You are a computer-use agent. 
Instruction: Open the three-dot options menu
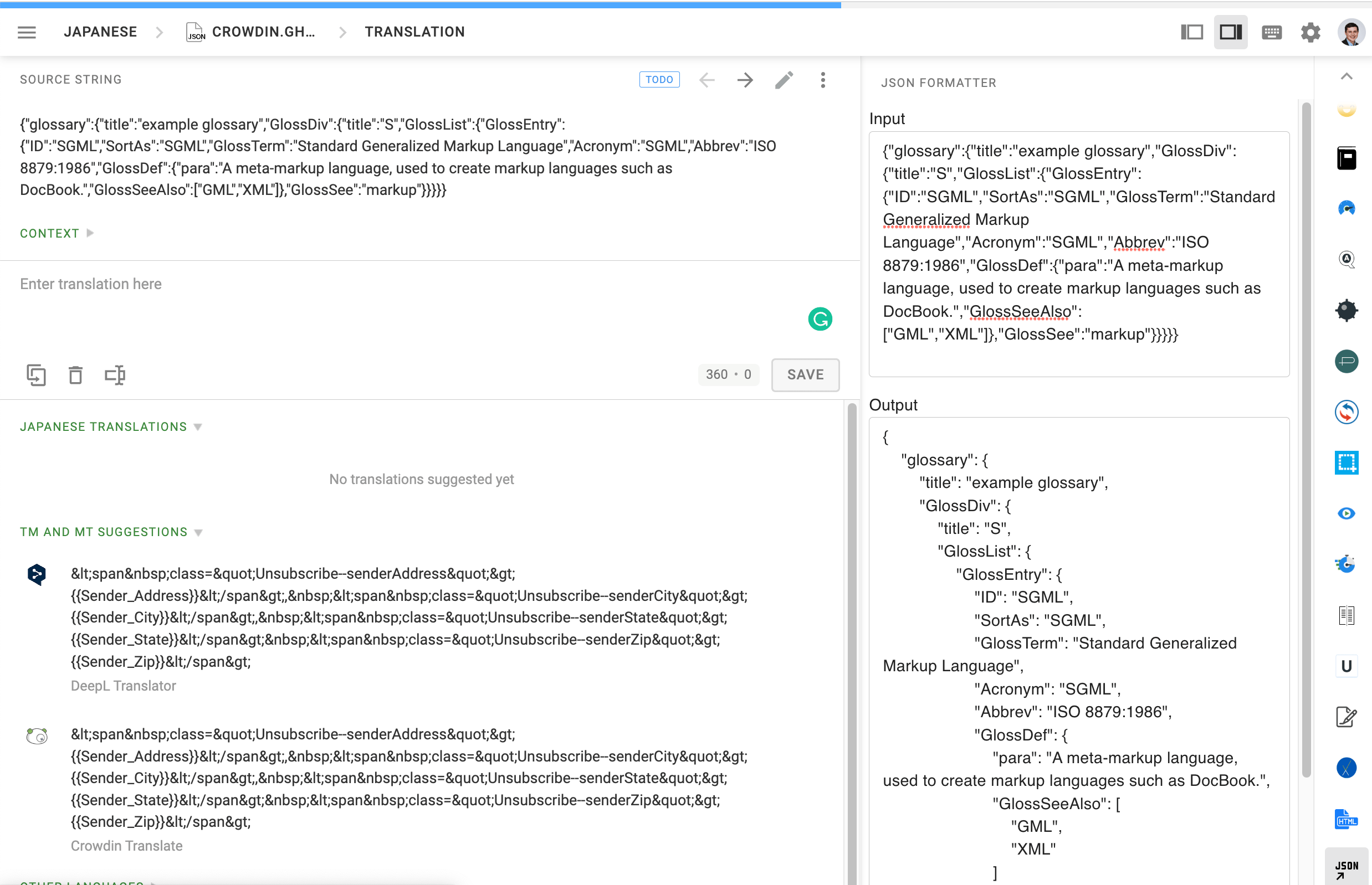[x=823, y=80]
